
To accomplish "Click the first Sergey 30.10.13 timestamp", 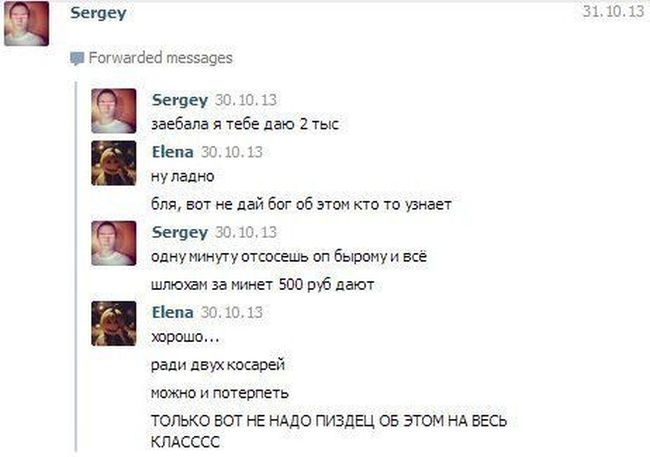I will 246,100.
